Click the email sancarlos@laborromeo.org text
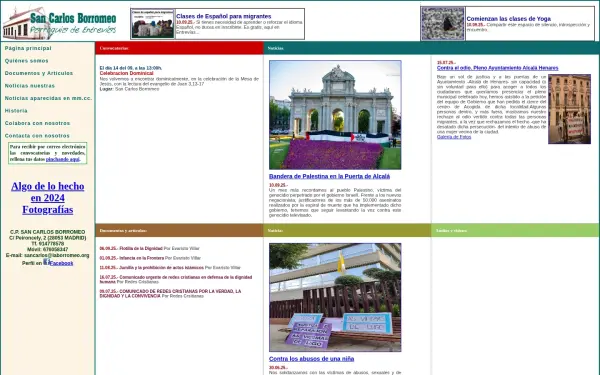The height and width of the screenshot is (375, 600). [57, 255]
